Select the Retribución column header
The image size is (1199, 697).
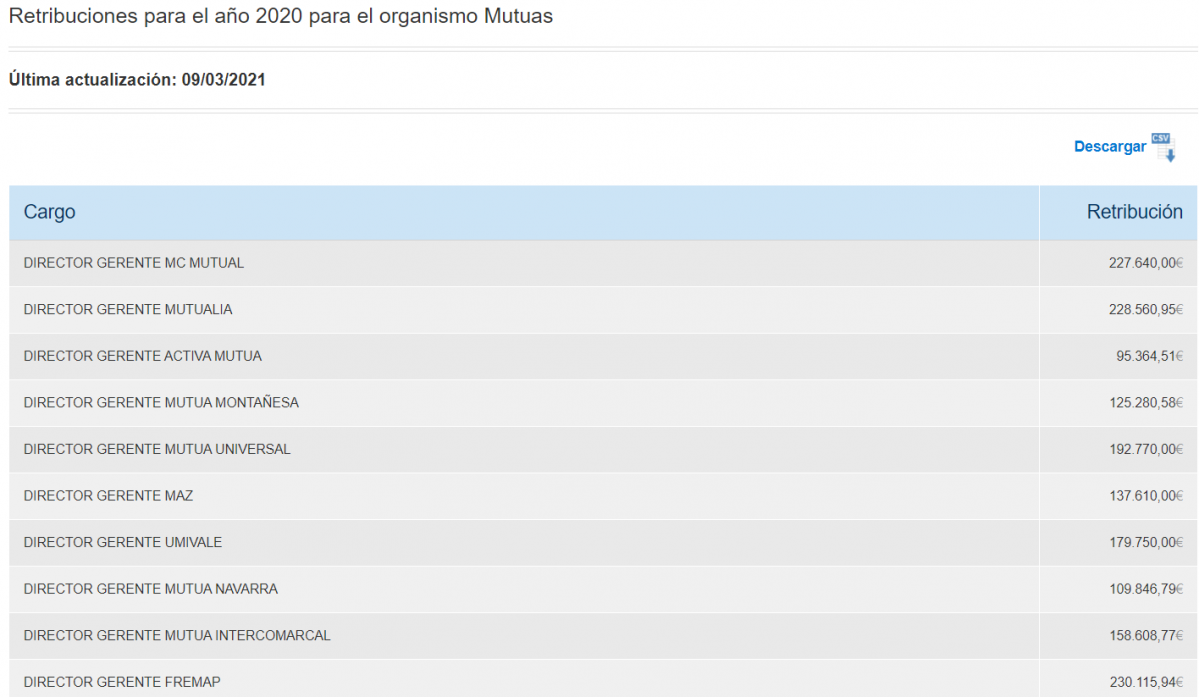1118,212
